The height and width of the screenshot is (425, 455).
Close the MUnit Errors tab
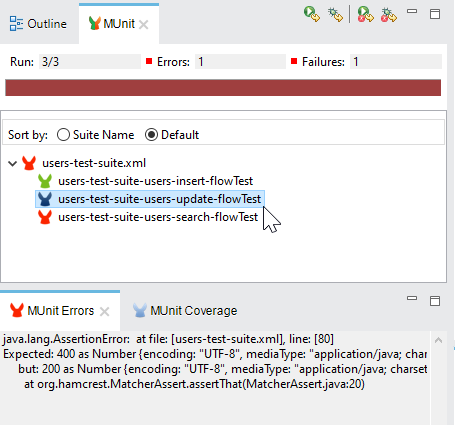(x=105, y=312)
